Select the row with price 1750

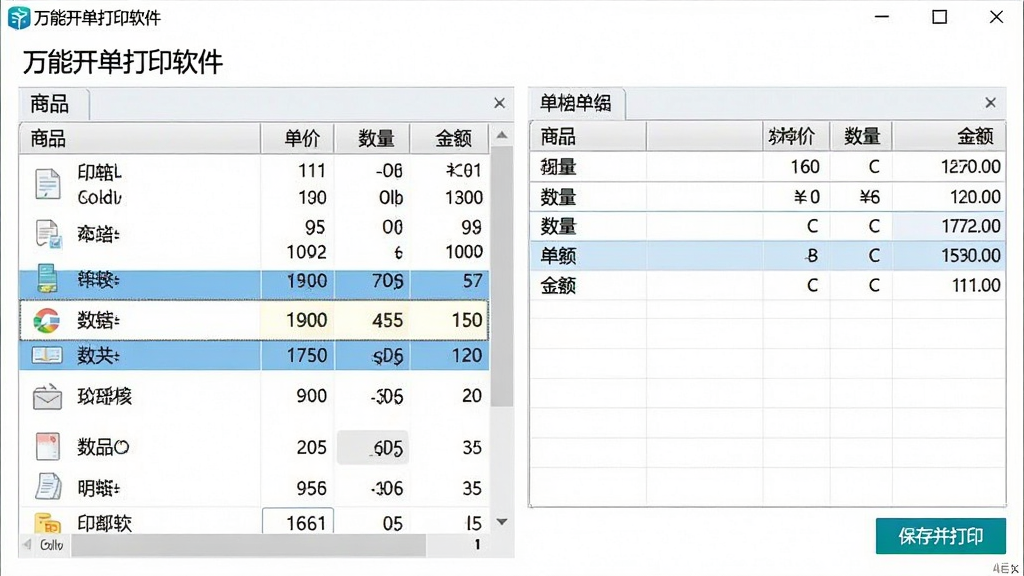tap(255, 355)
